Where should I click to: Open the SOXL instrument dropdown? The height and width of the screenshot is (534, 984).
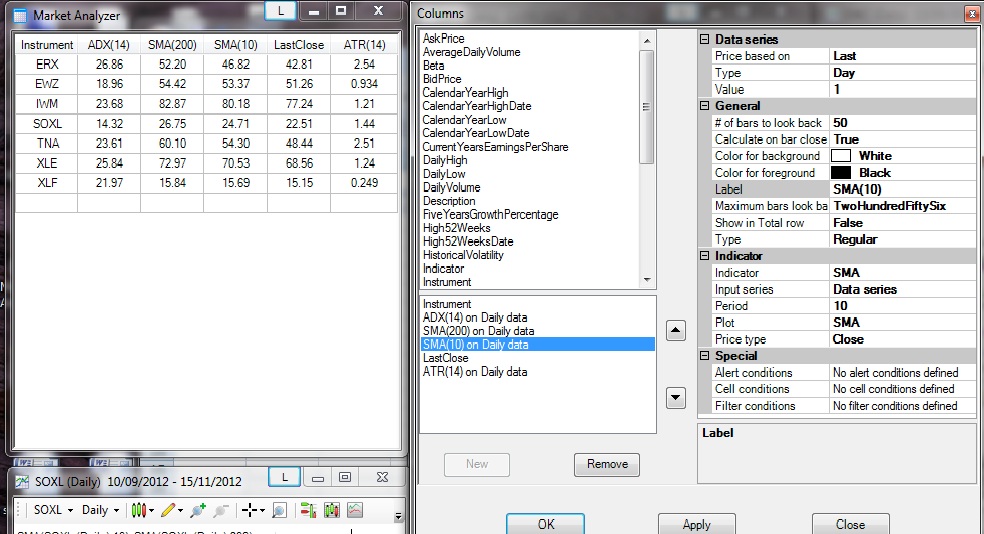[53, 510]
